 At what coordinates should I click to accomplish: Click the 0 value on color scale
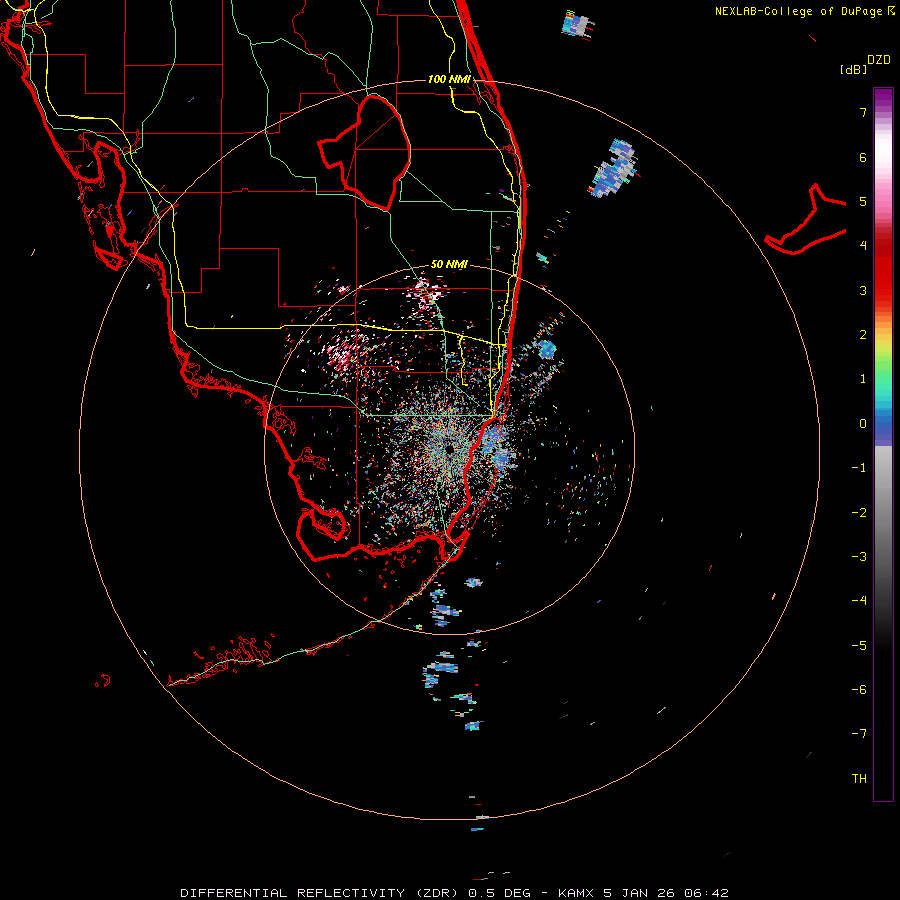coord(863,424)
